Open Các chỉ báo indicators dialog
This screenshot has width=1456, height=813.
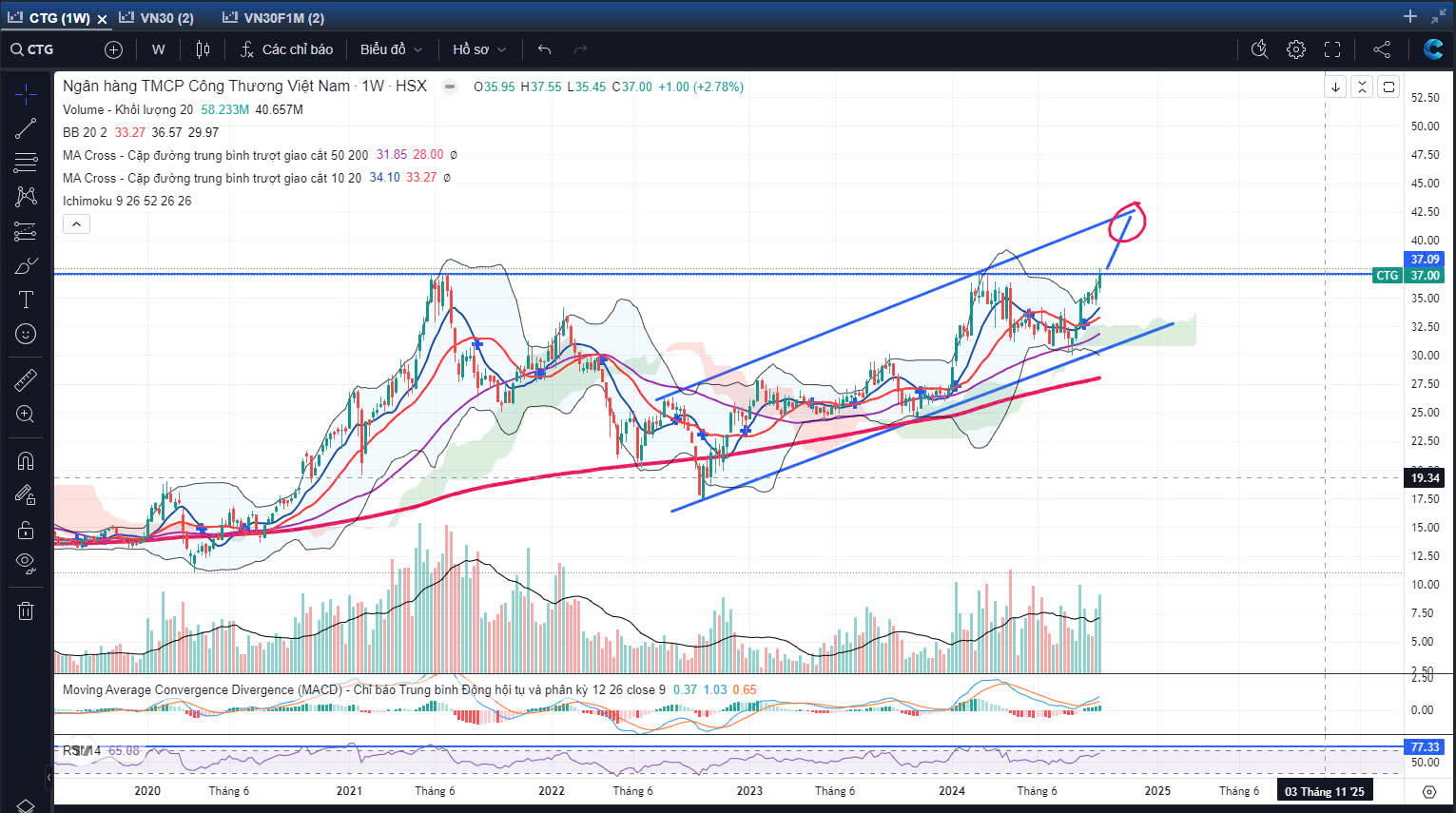point(286,49)
